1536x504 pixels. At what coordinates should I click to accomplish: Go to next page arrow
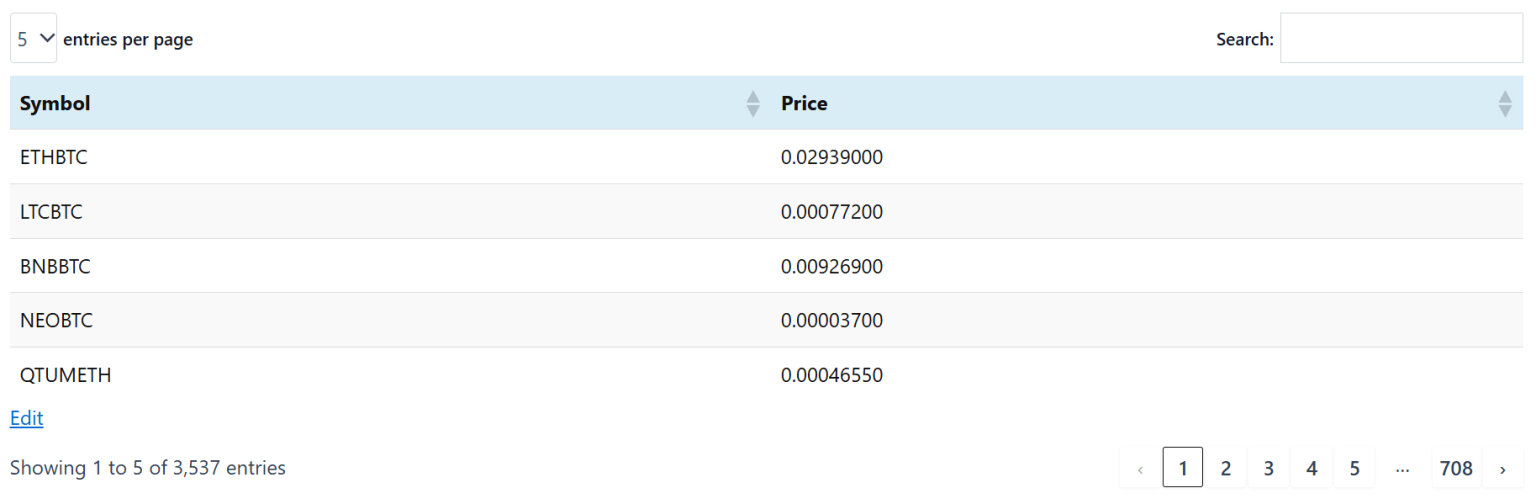pyautogui.click(x=1502, y=468)
